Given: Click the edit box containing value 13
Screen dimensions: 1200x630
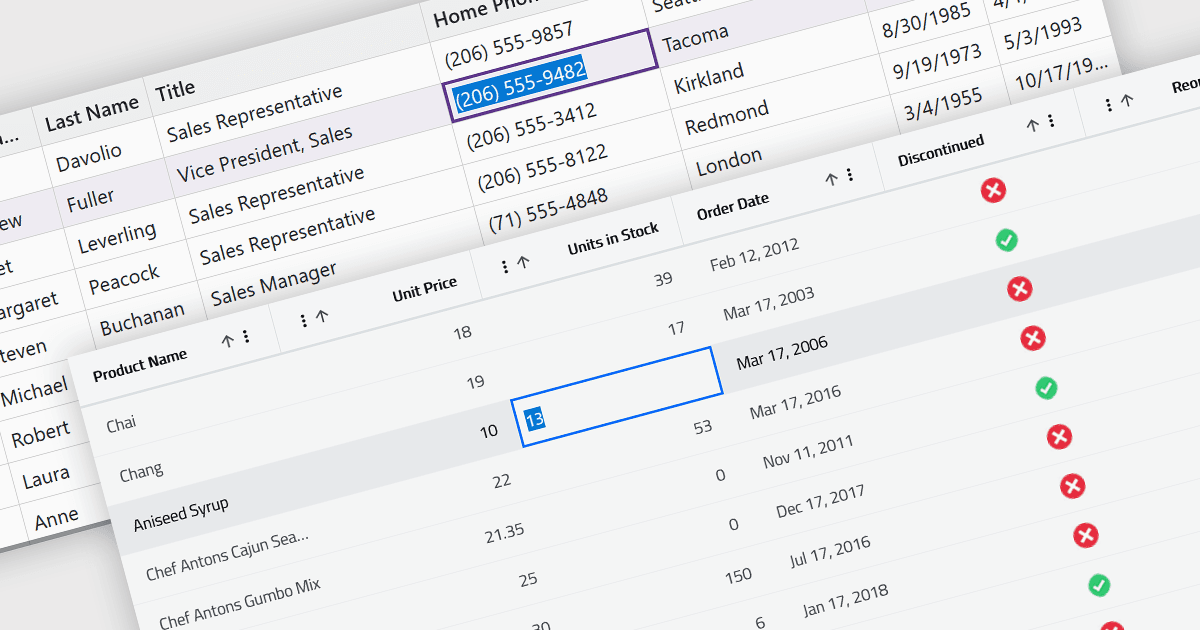Looking at the screenshot, I should 617,397.
